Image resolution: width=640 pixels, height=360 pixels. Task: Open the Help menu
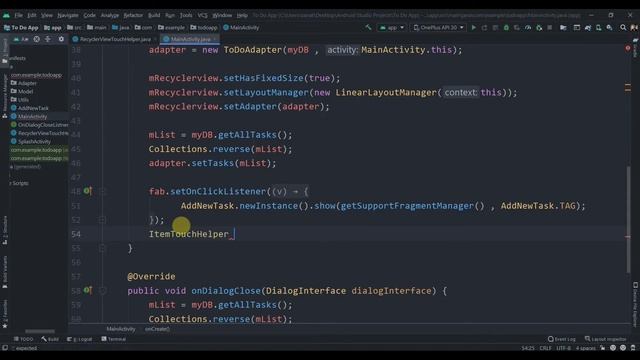pos(242,15)
